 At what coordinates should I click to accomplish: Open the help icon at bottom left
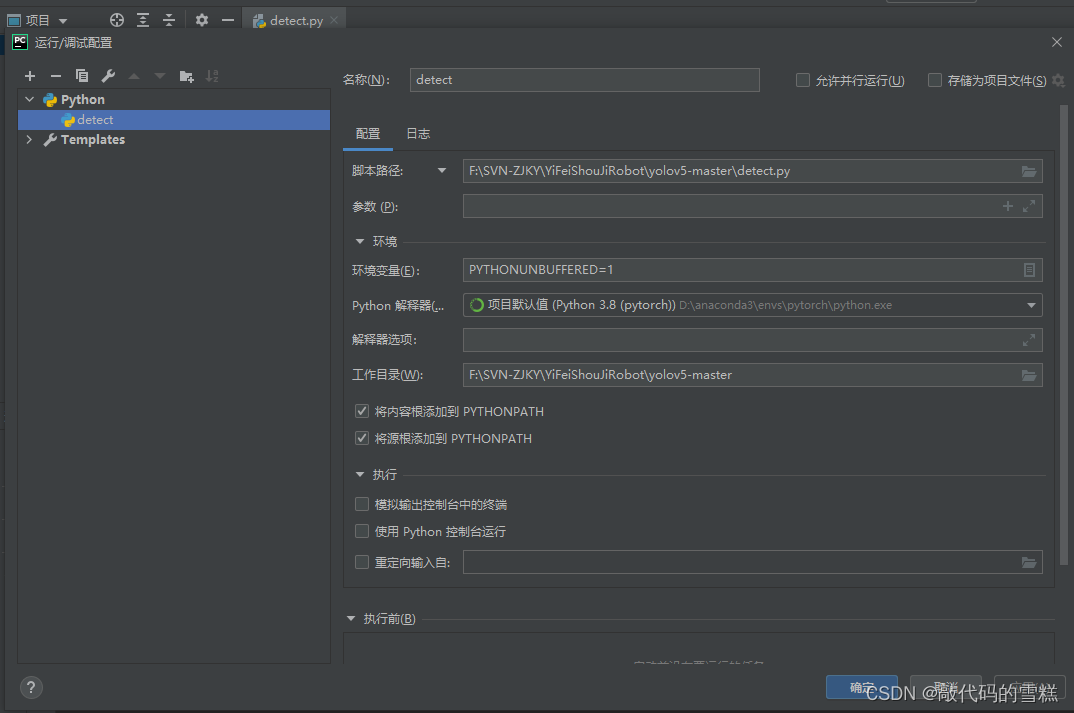tap(30, 687)
